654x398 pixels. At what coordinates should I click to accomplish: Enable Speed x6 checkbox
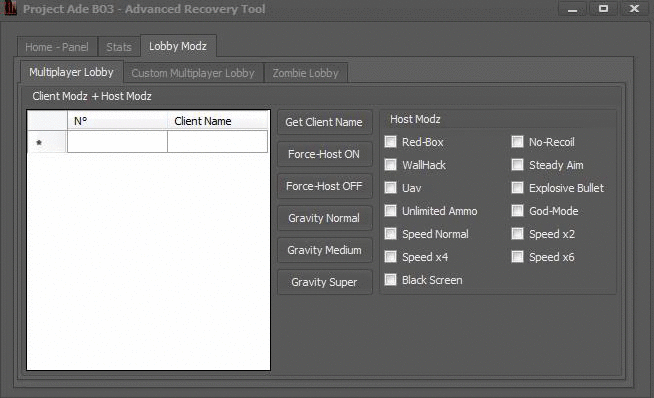(517, 257)
